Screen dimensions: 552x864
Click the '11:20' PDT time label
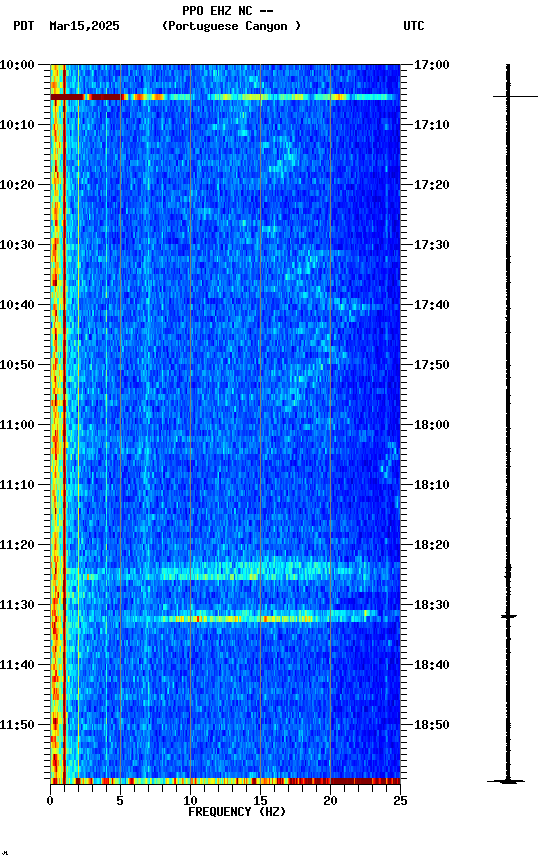tap(17, 545)
